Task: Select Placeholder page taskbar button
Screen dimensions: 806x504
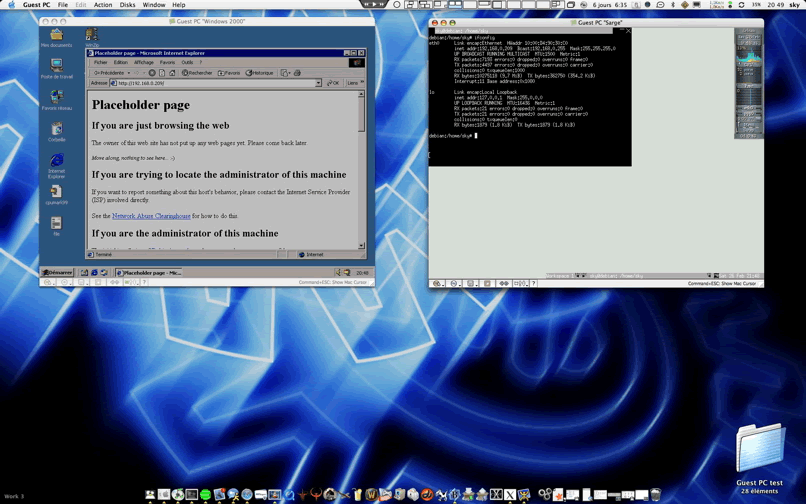Action: click(x=148, y=272)
